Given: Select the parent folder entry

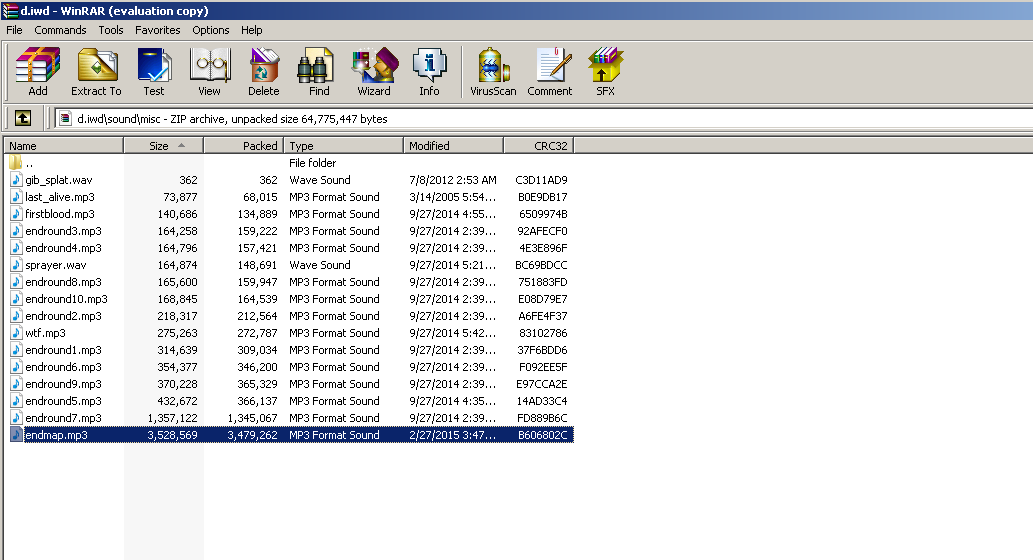Looking at the screenshot, I should 29,163.
